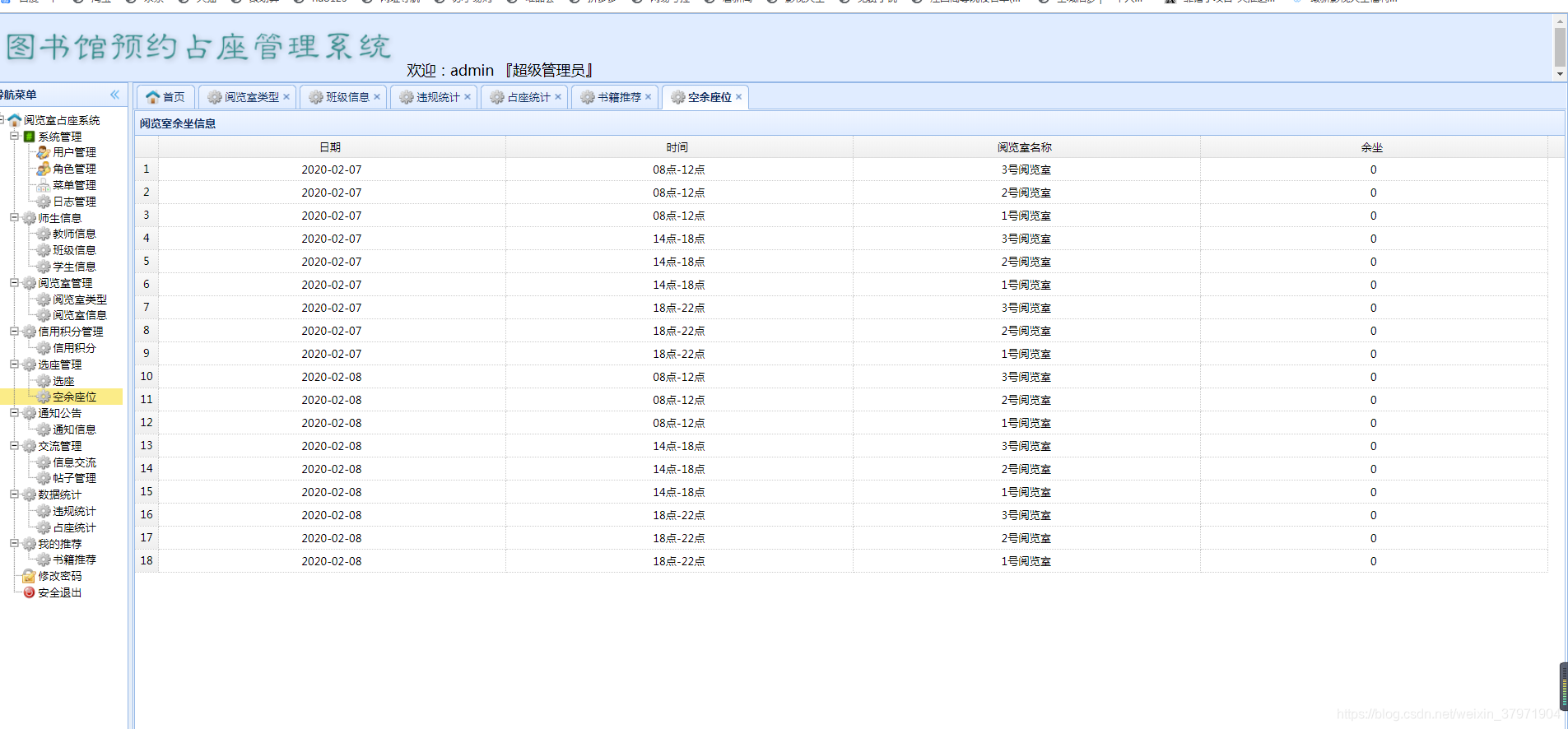Click the home icon on 首页 tab
This screenshot has width=1568, height=729.
pyautogui.click(x=152, y=97)
